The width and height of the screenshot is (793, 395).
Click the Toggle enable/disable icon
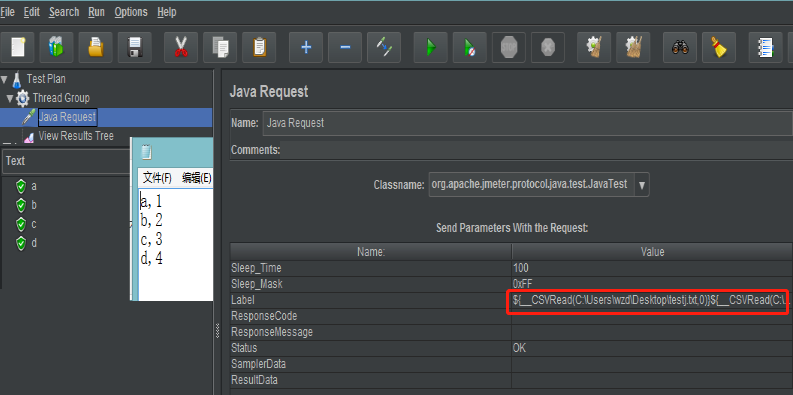[x=384, y=48]
